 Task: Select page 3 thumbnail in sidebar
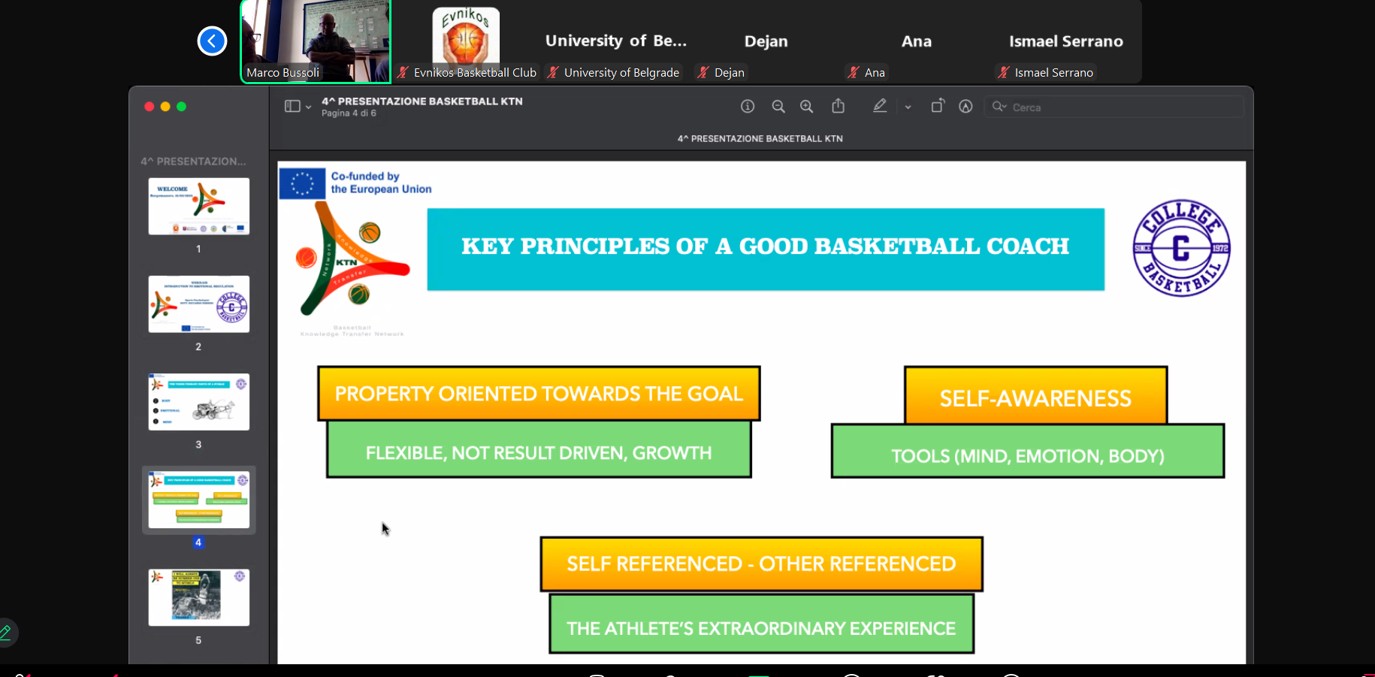point(199,402)
